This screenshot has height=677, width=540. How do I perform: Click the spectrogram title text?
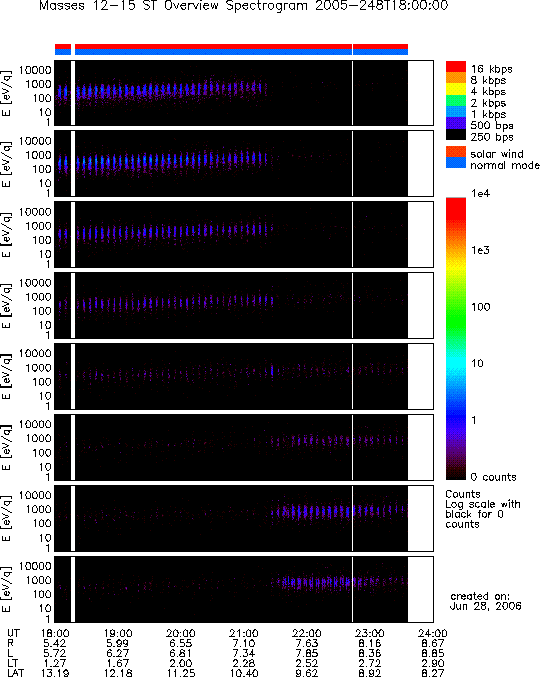coord(243,6)
